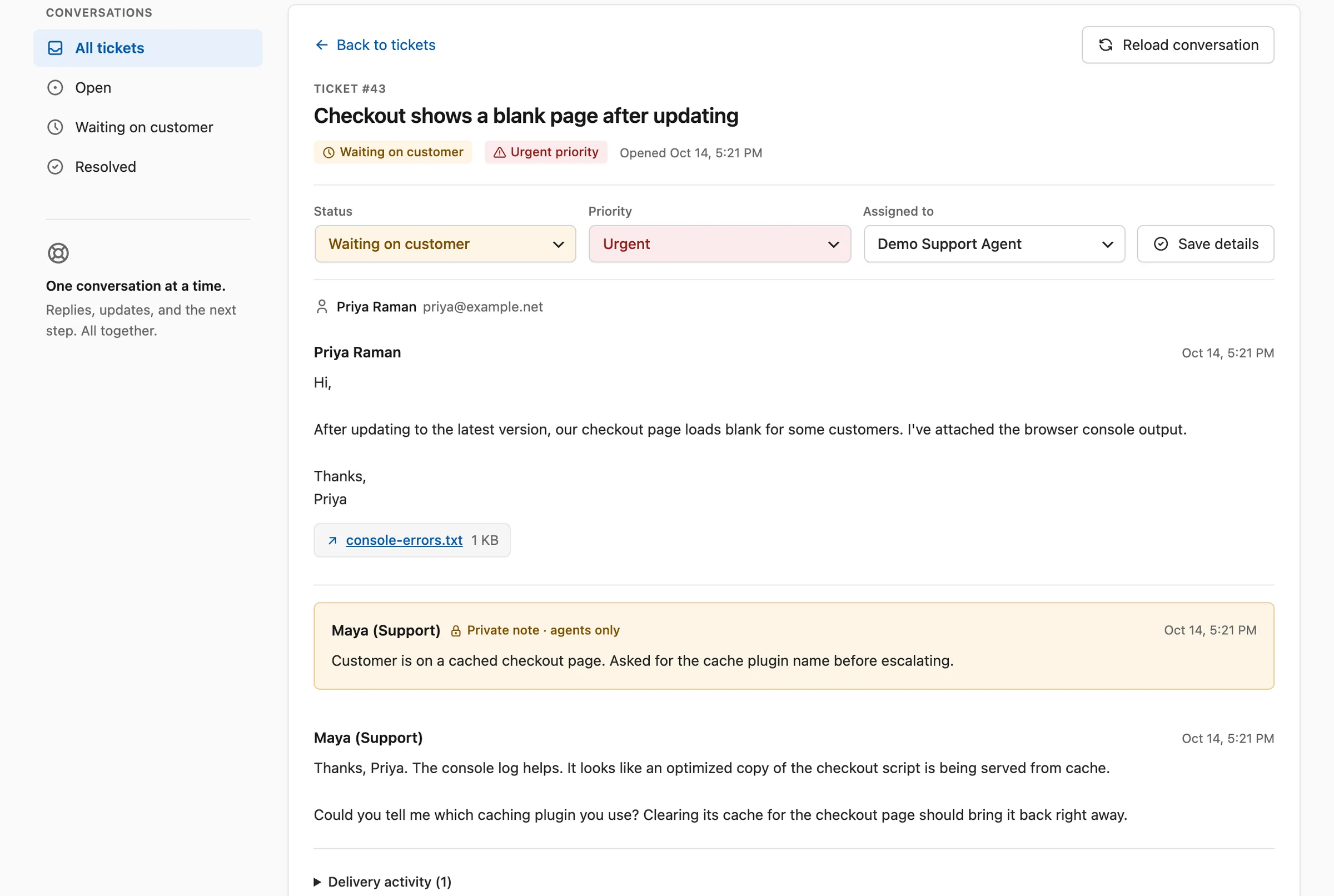Click the 'Priya Raman' message author name

click(x=357, y=352)
